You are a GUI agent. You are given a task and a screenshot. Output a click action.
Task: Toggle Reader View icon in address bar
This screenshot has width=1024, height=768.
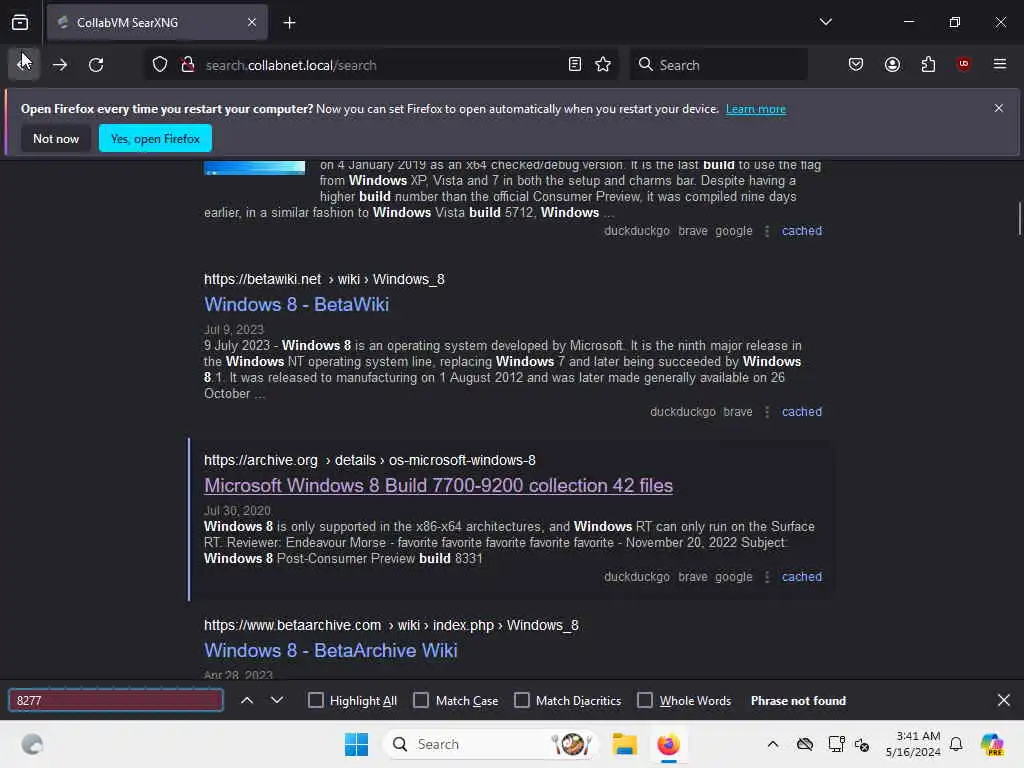point(575,65)
